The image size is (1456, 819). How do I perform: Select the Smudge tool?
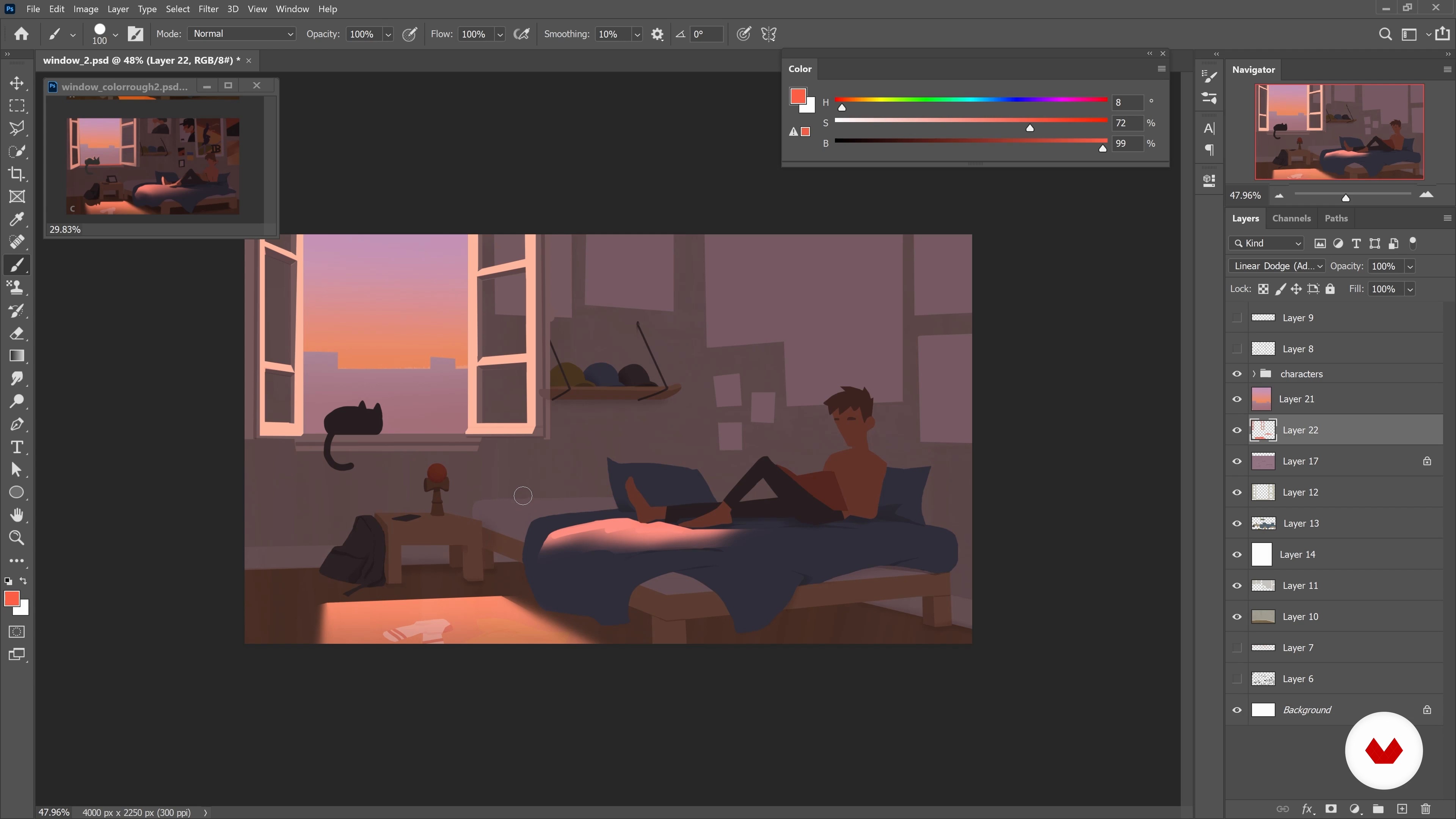pos(17,379)
